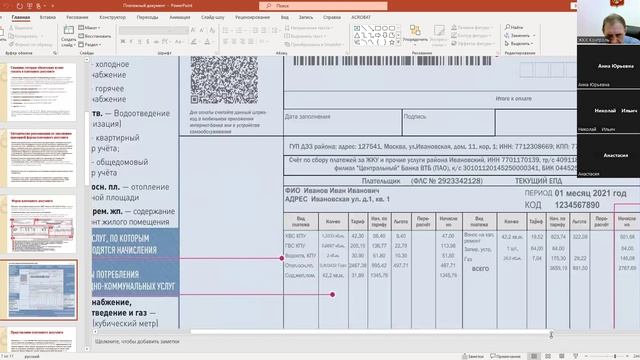Switch to the Вставка tab

pos(48,17)
